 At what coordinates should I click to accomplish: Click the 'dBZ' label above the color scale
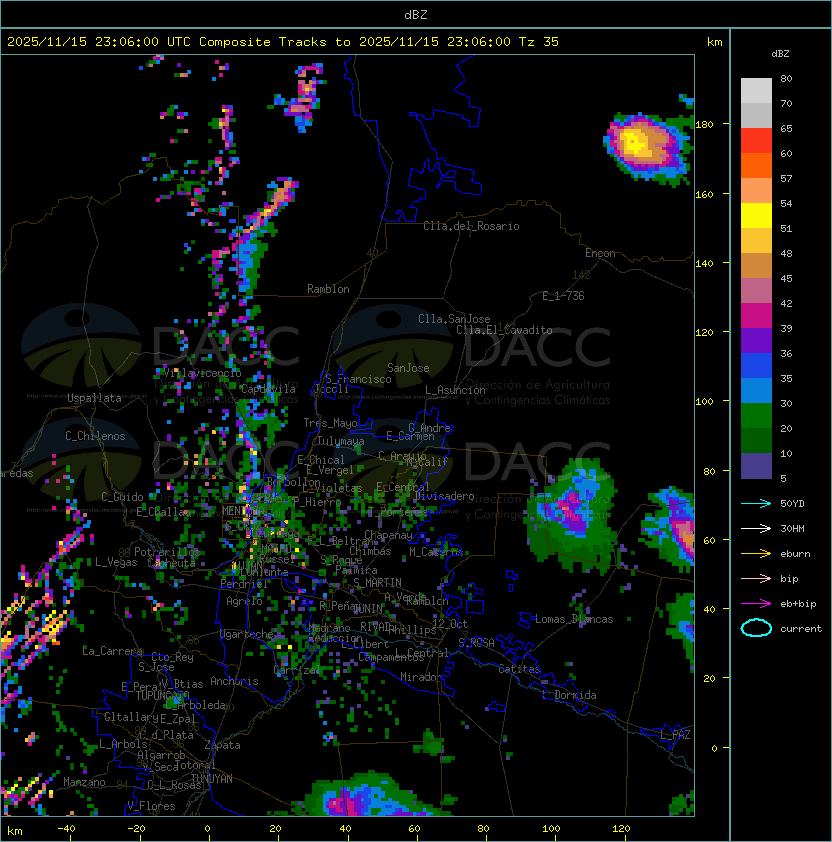coord(780,54)
